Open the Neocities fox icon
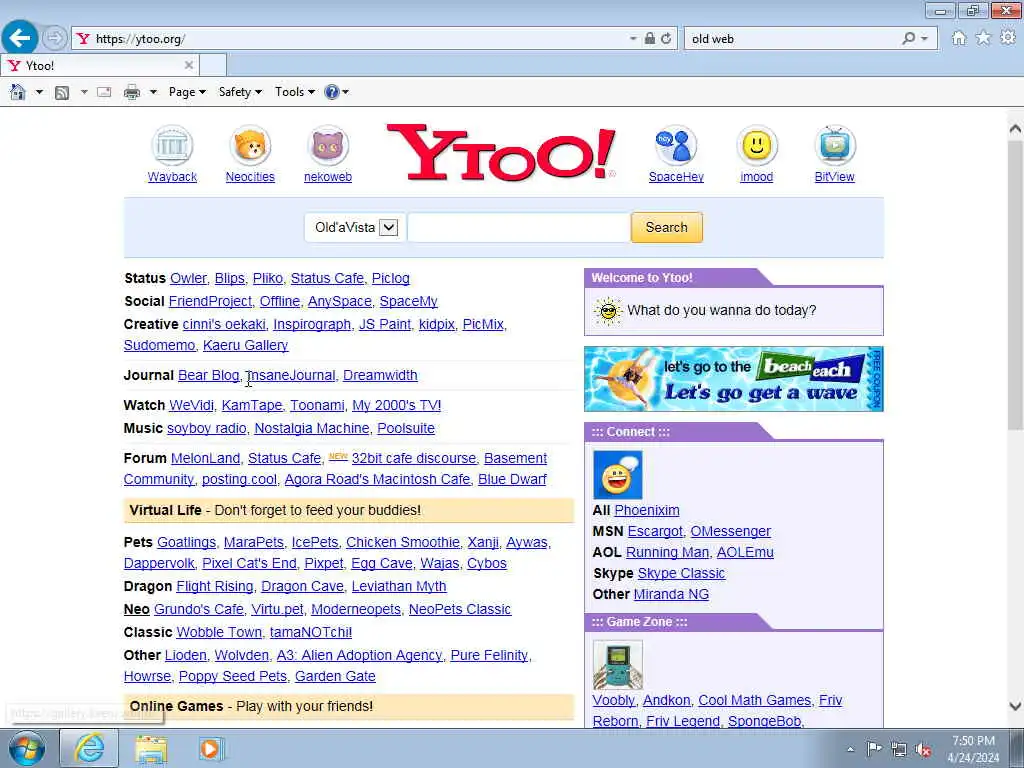The image size is (1024, 768). click(250, 146)
